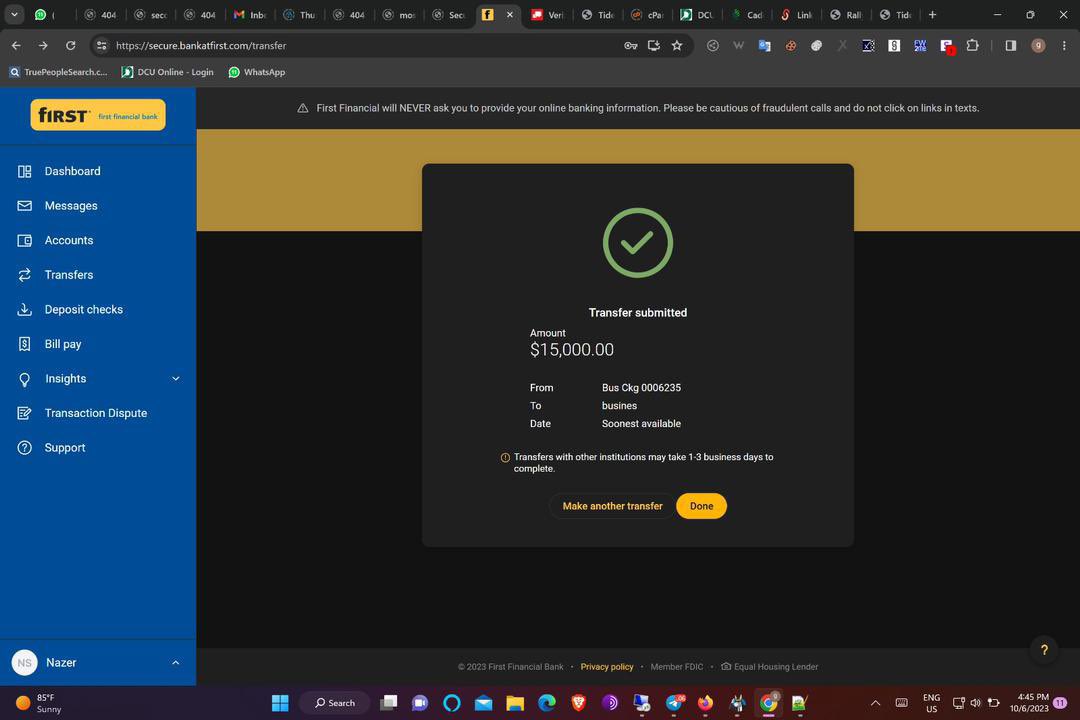This screenshot has height=720, width=1080.
Task: Open the browser extensions puzzle icon
Action: coord(972,45)
